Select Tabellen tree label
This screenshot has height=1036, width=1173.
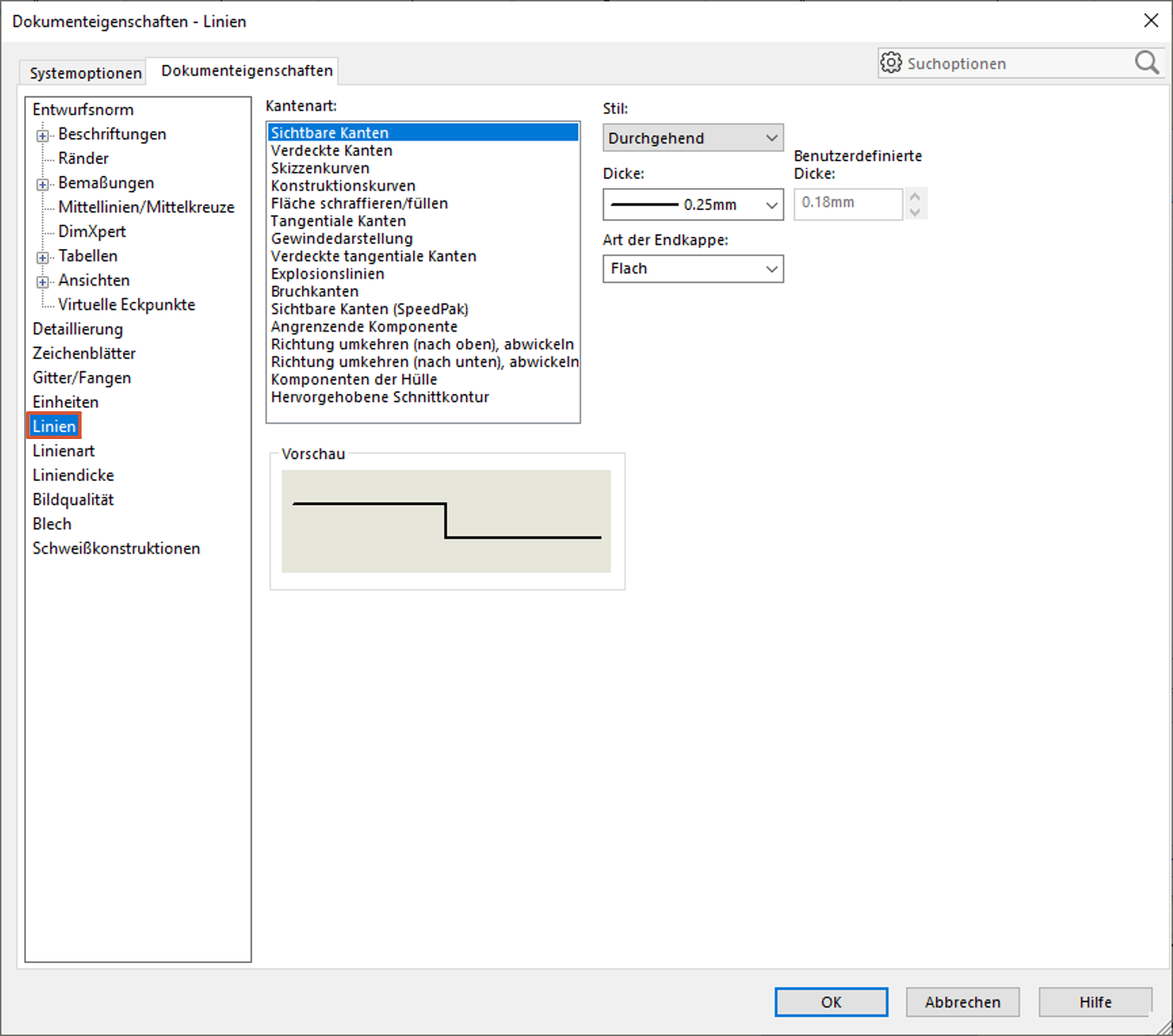point(88,256)
